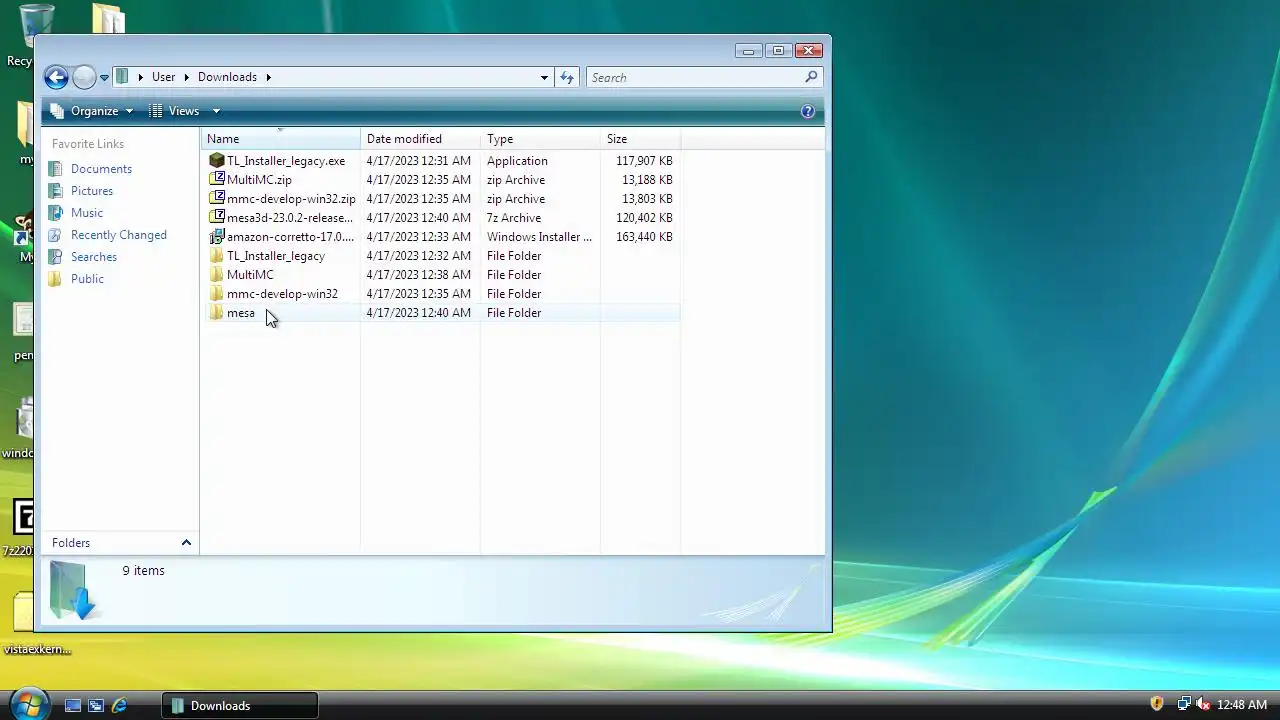Expand the Views dropdown arrow
Image resolution: width=1280 pixels, height=720 pixels.
[215, 111]
